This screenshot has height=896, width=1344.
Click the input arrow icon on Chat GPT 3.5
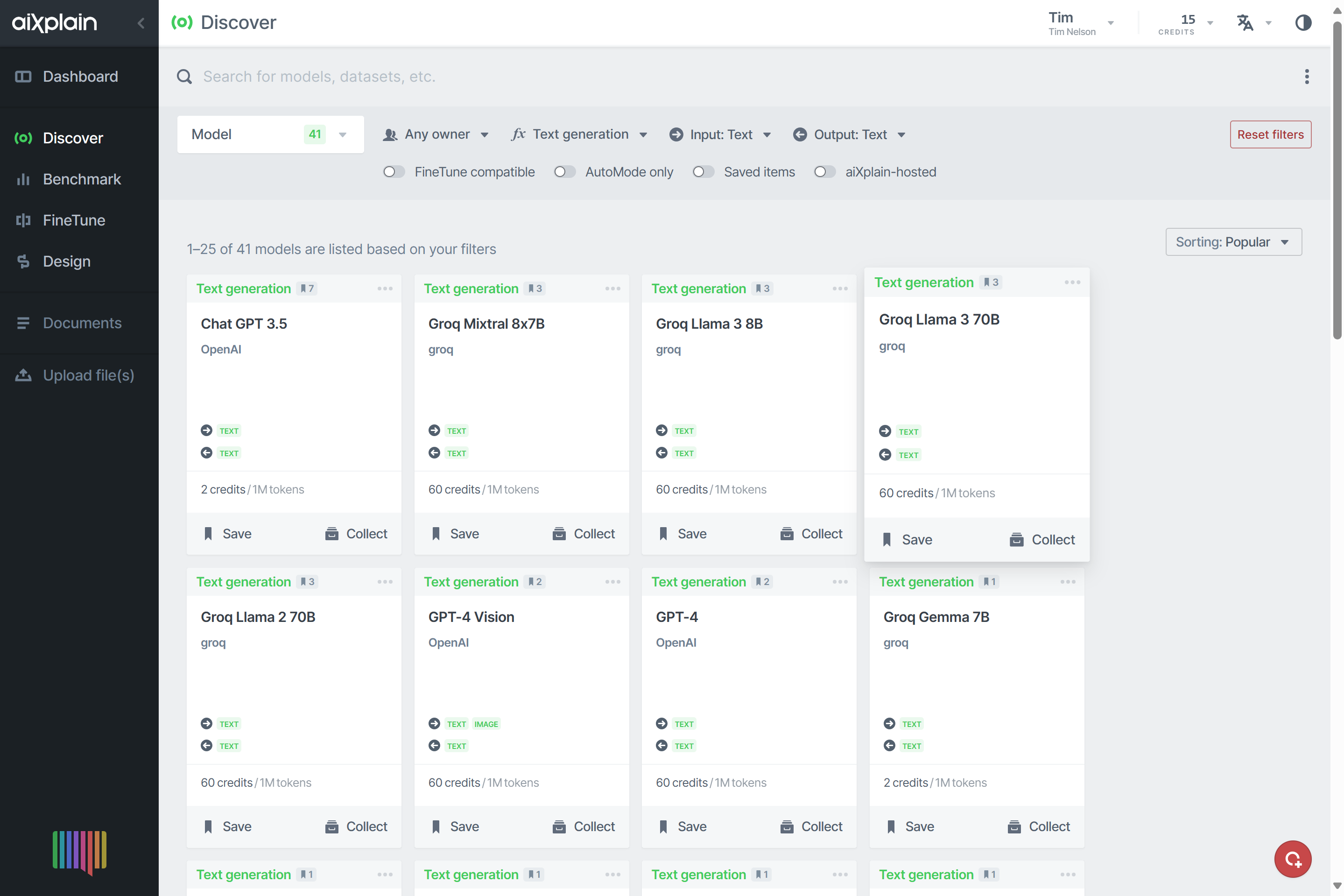click(x=206, y=430)
